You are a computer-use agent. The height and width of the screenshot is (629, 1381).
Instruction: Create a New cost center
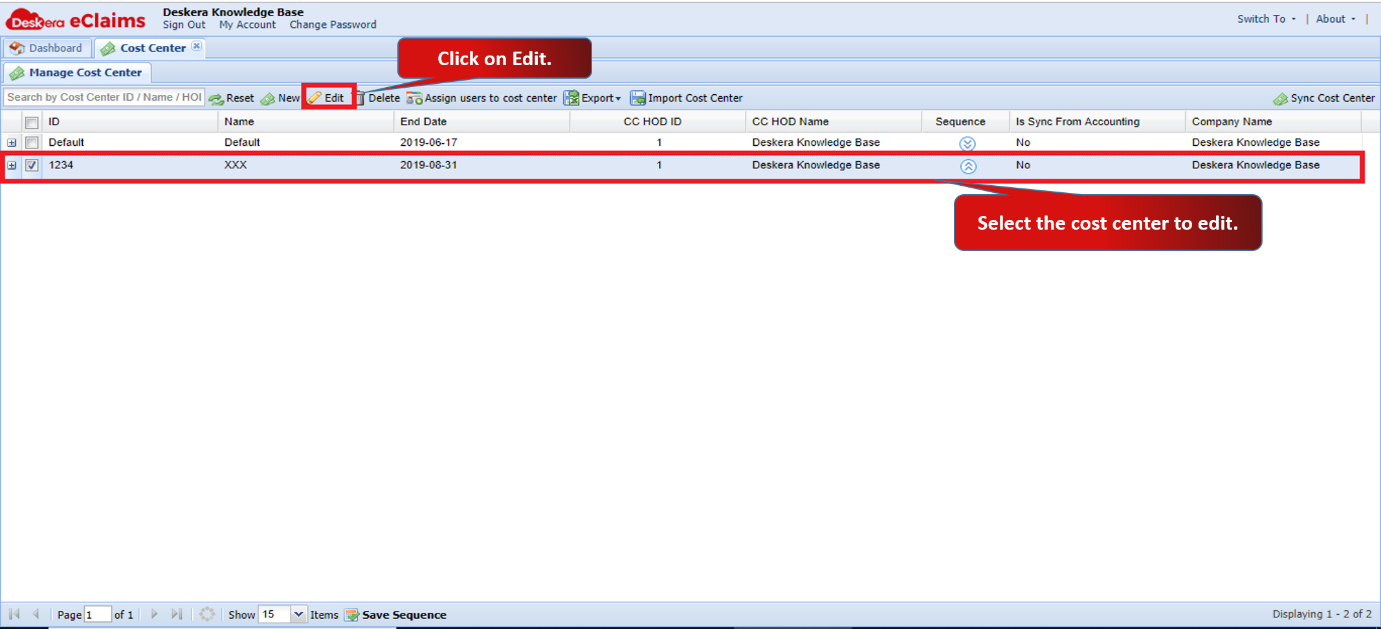click(x=280, y=98)
